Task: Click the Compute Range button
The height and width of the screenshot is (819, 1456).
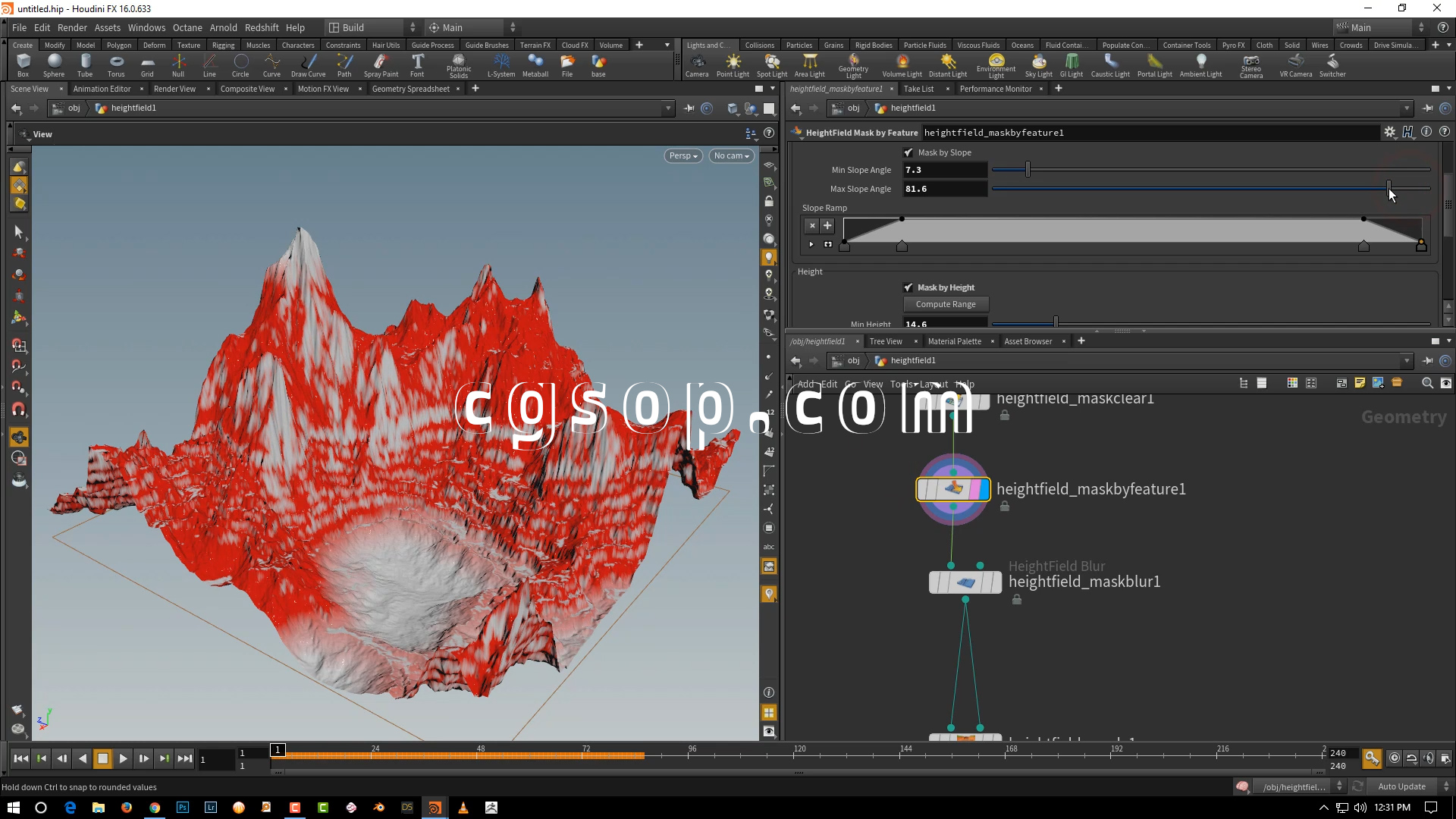Action: pyautogui.click(x=946, y=304)
